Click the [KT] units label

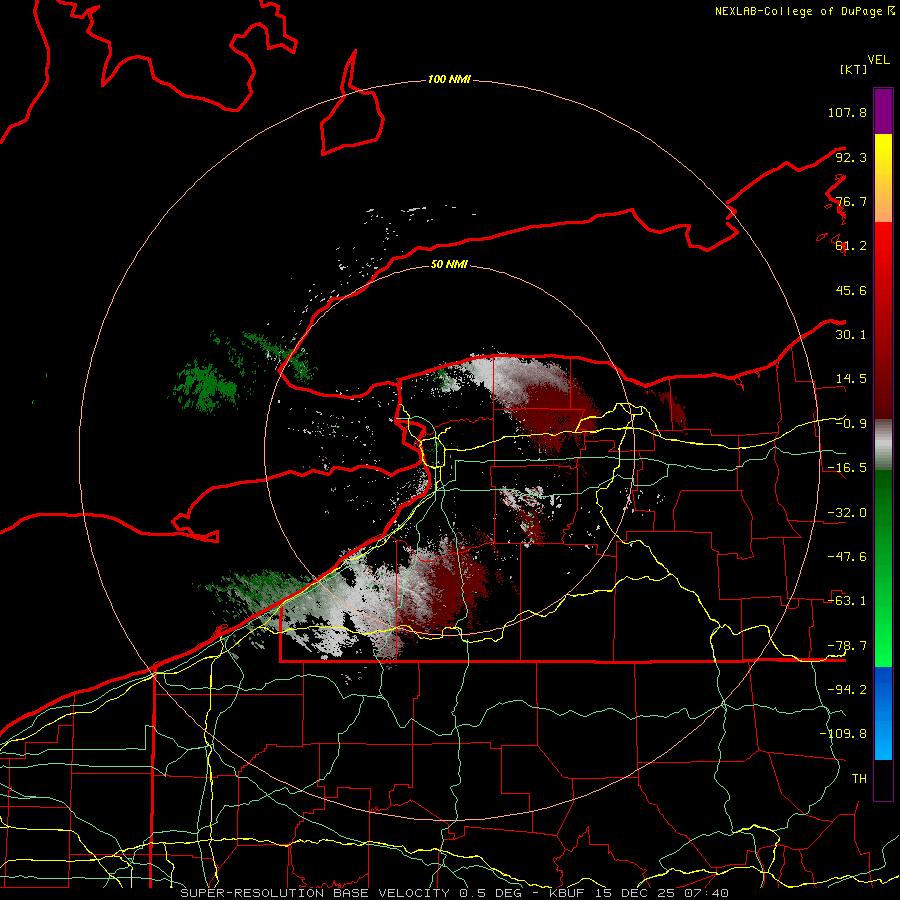854,69
